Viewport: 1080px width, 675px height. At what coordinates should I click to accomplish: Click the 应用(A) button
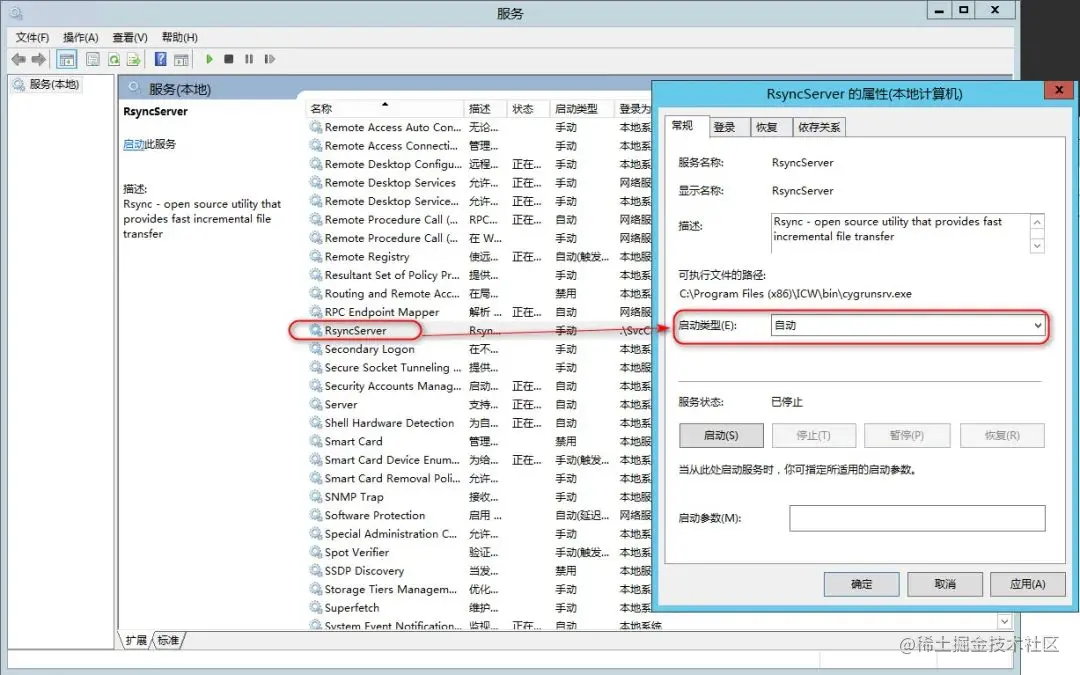(x=1028, y=584)
